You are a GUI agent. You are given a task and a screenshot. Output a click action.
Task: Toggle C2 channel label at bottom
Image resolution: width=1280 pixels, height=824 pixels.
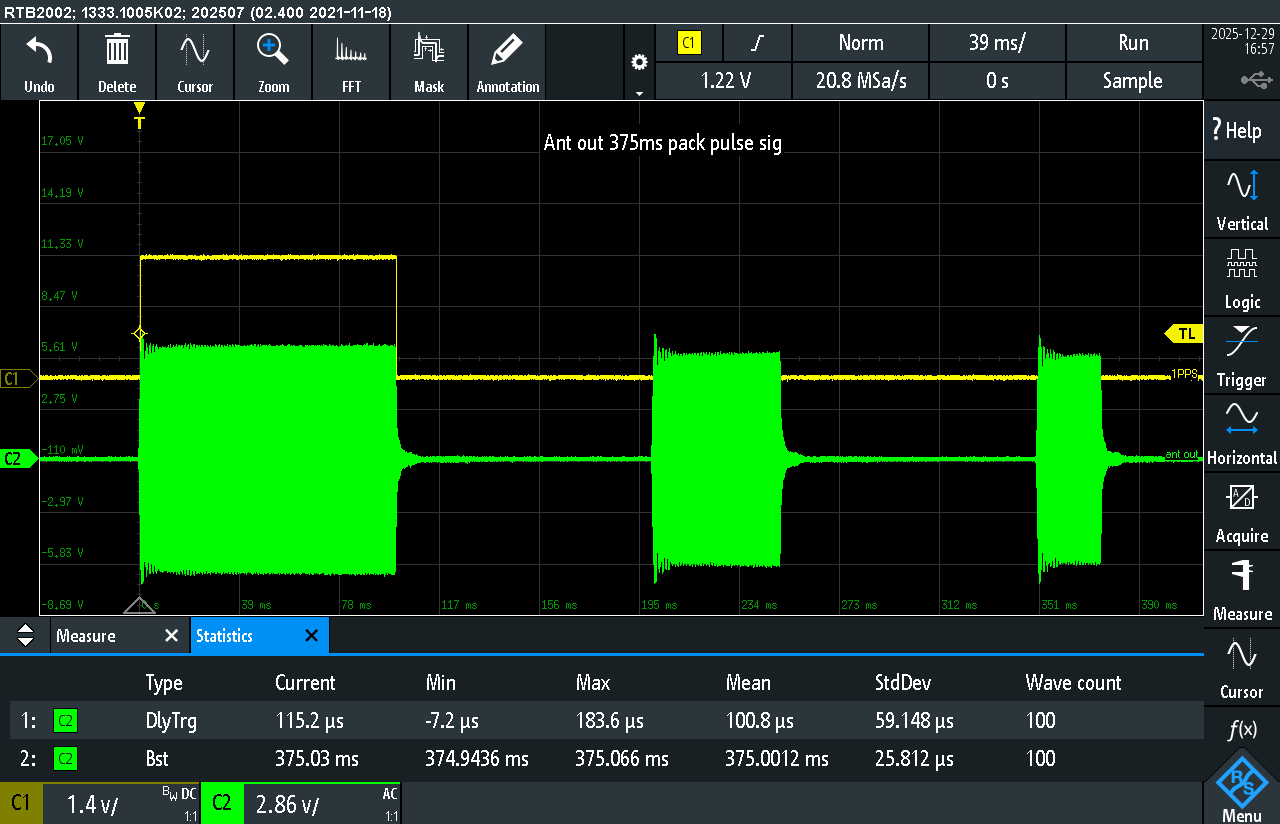[222, 803]
